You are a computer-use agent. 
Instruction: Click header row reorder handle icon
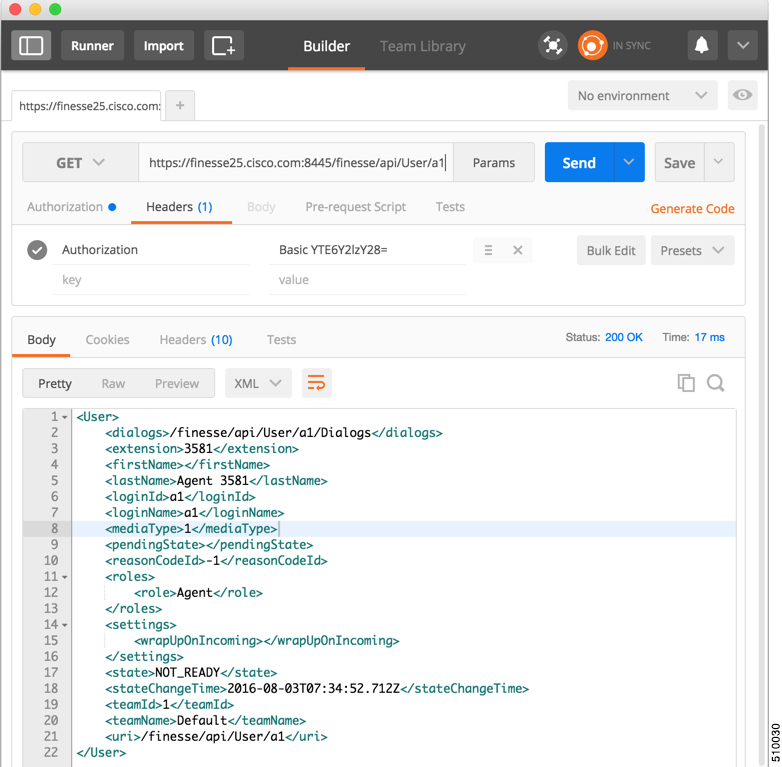click(488, 250)
